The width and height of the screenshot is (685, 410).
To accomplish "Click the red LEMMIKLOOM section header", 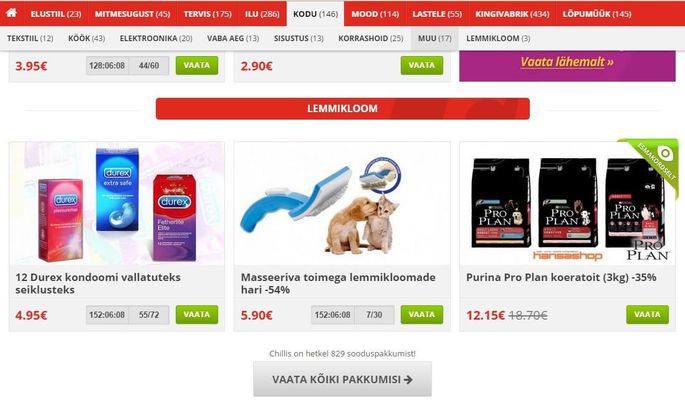I will tap(342, 109).
